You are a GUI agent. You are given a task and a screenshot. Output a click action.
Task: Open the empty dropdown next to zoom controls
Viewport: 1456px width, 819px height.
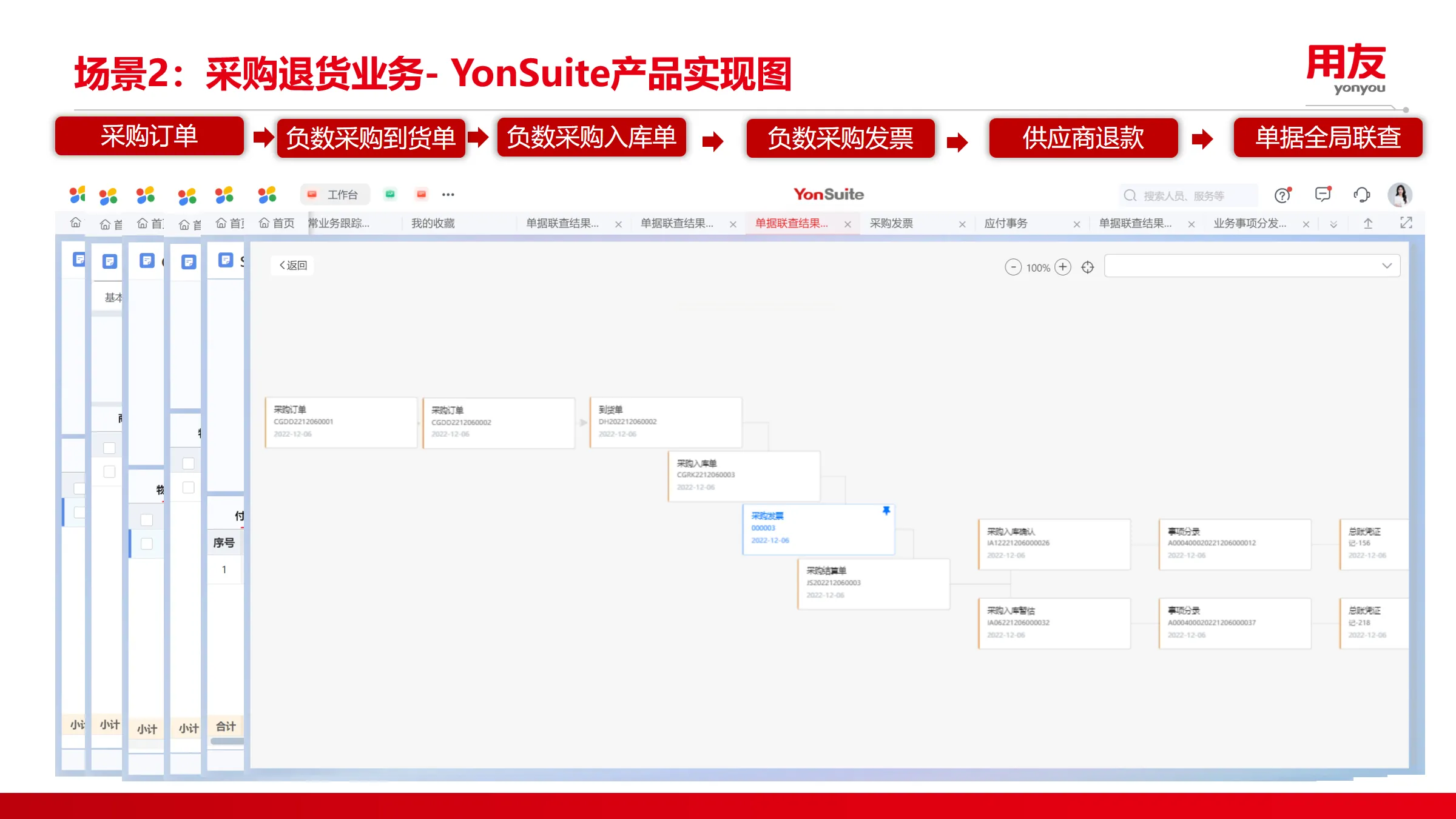click(1252, 266)
